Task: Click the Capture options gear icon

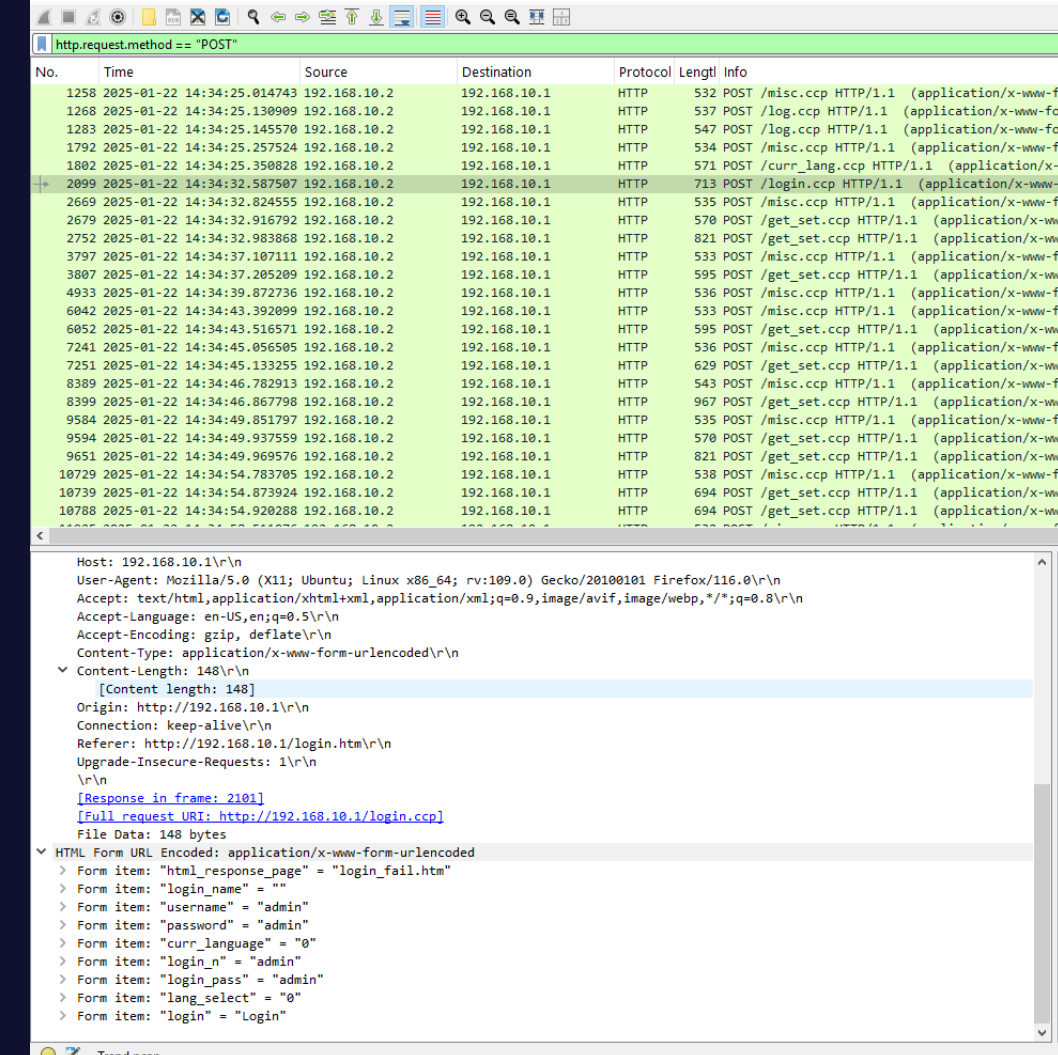Action: 117,17
